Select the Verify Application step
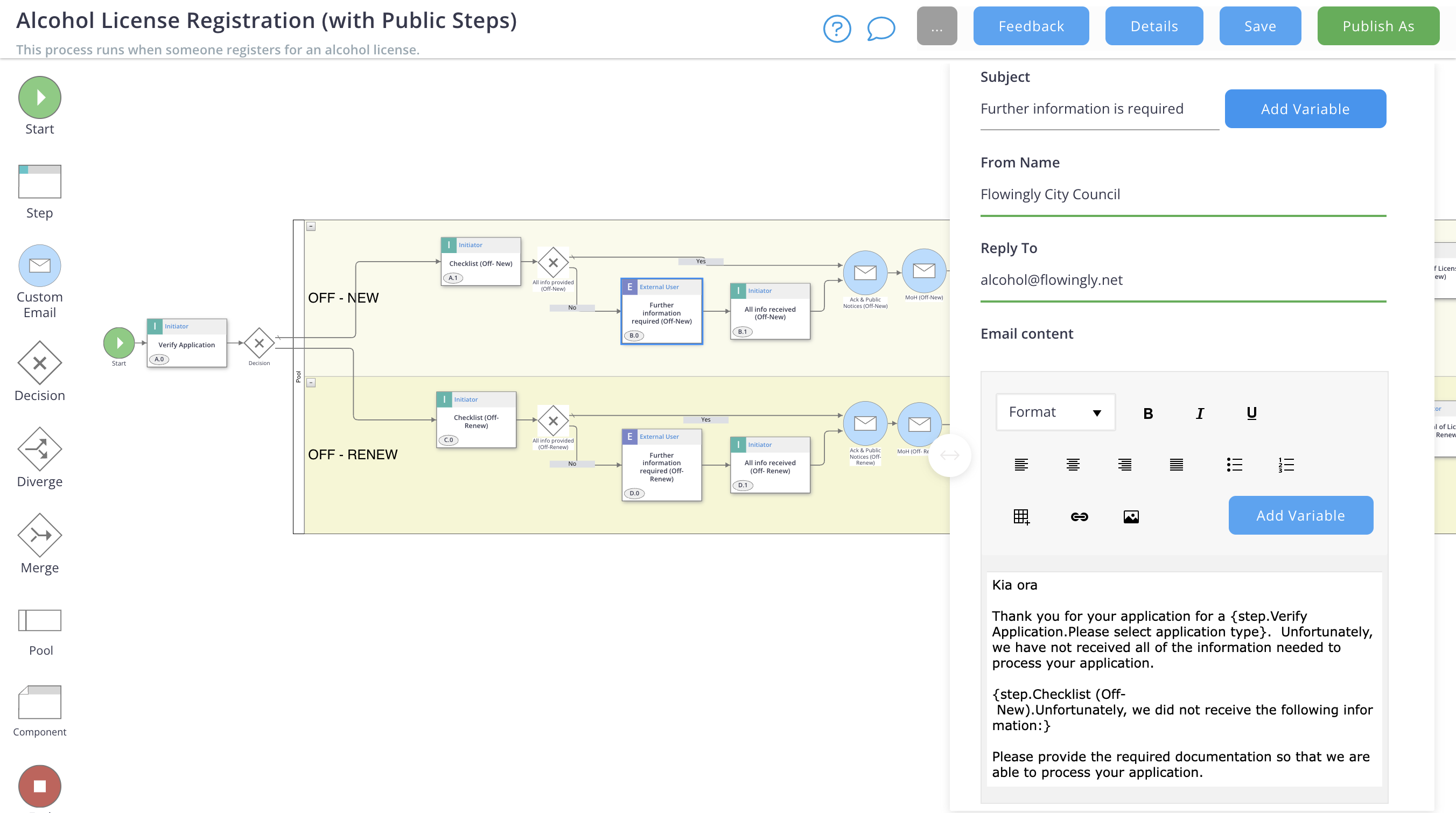The image size is (1456, 813). pos(186,344)
